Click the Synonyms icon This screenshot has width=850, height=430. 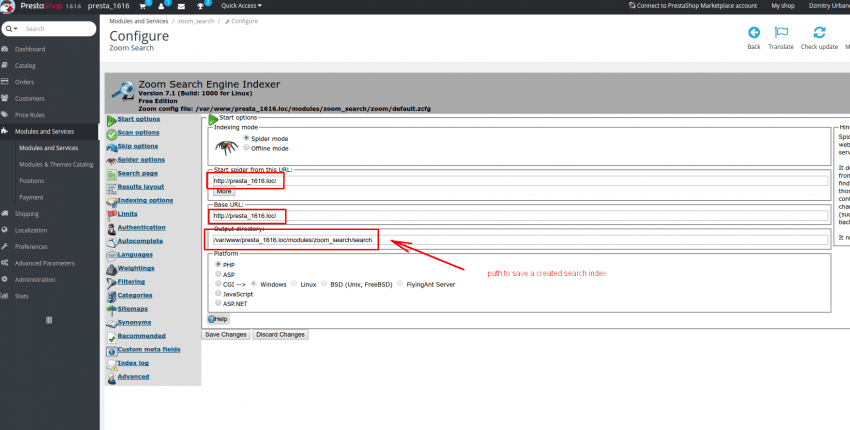112,324
